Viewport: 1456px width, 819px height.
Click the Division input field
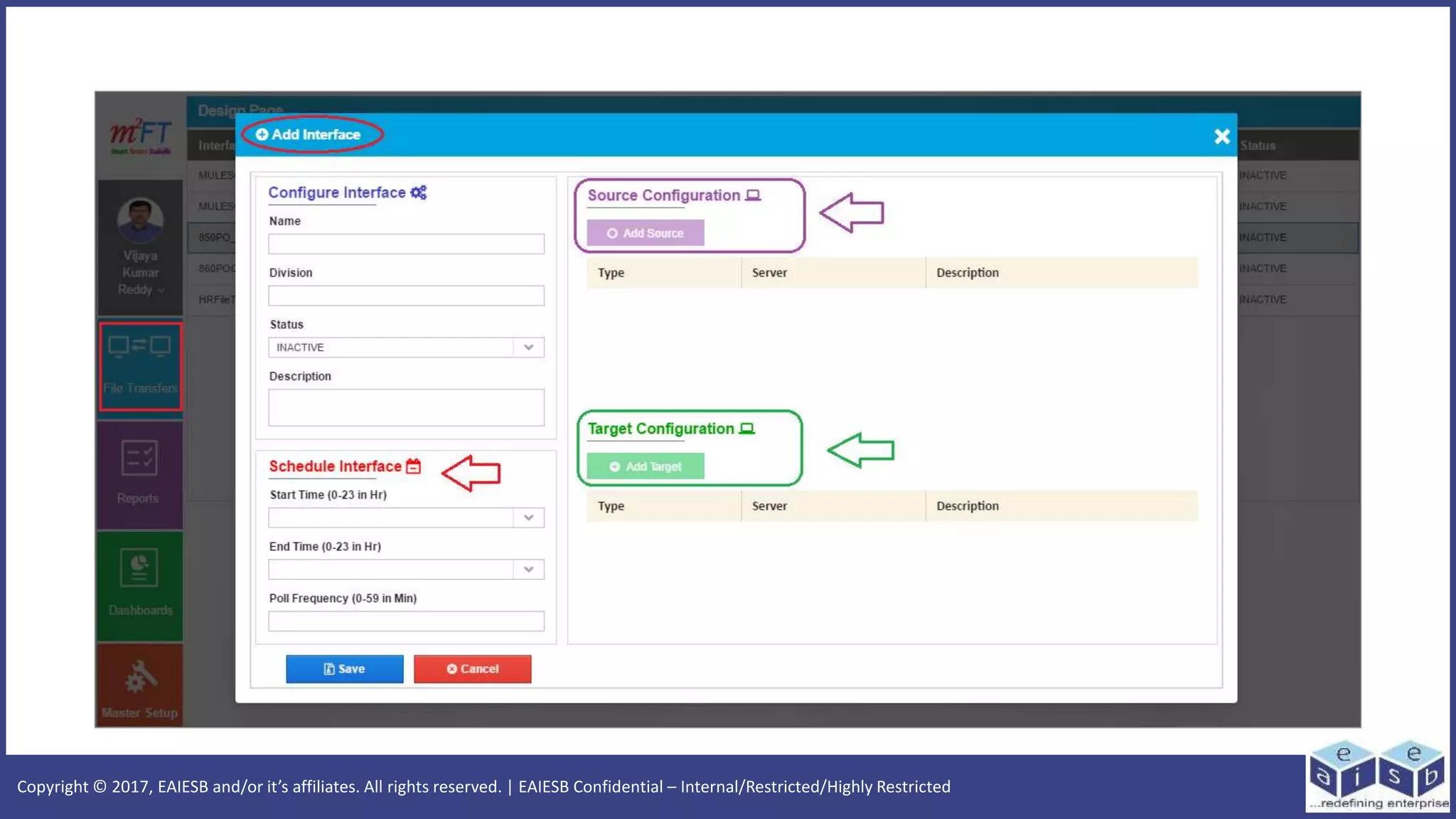point(406,296)
